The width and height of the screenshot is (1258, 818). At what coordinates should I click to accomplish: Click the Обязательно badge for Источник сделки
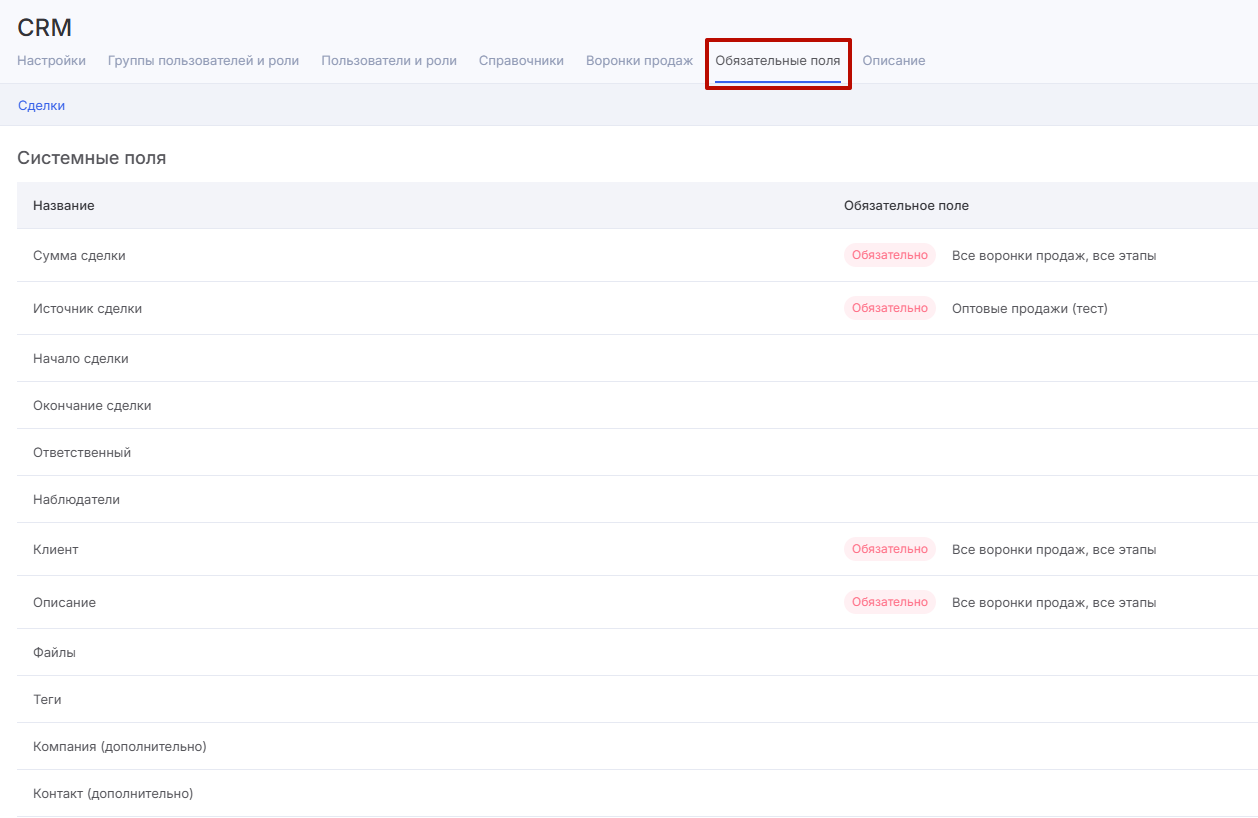[889, 308]
